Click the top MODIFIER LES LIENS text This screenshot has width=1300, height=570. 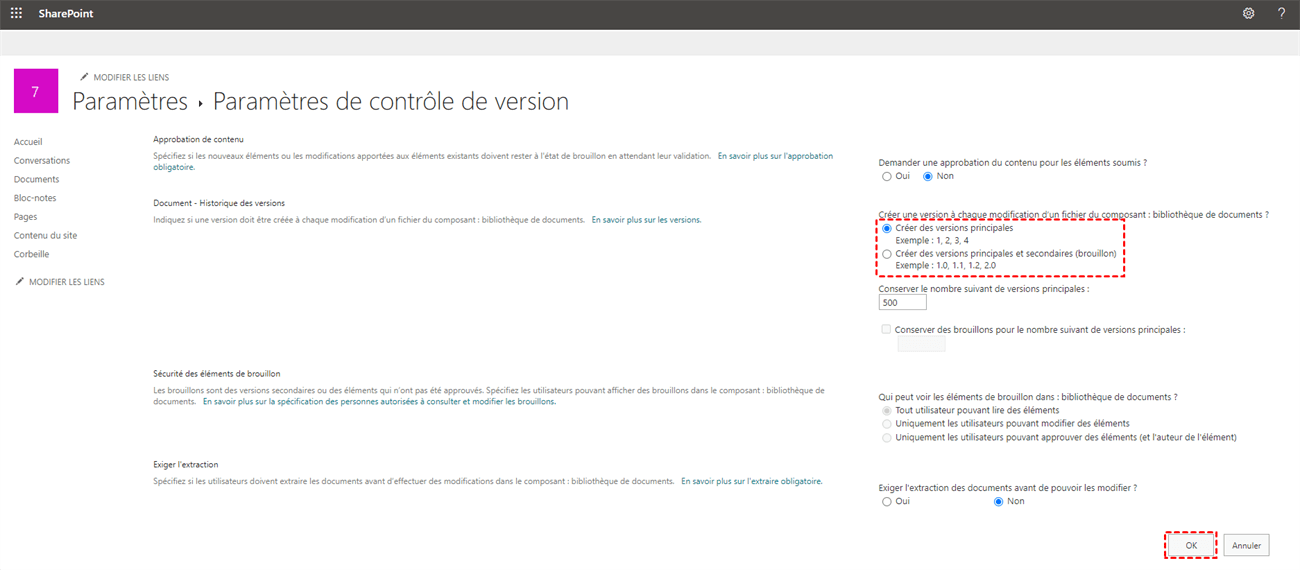tap(131, 77)
